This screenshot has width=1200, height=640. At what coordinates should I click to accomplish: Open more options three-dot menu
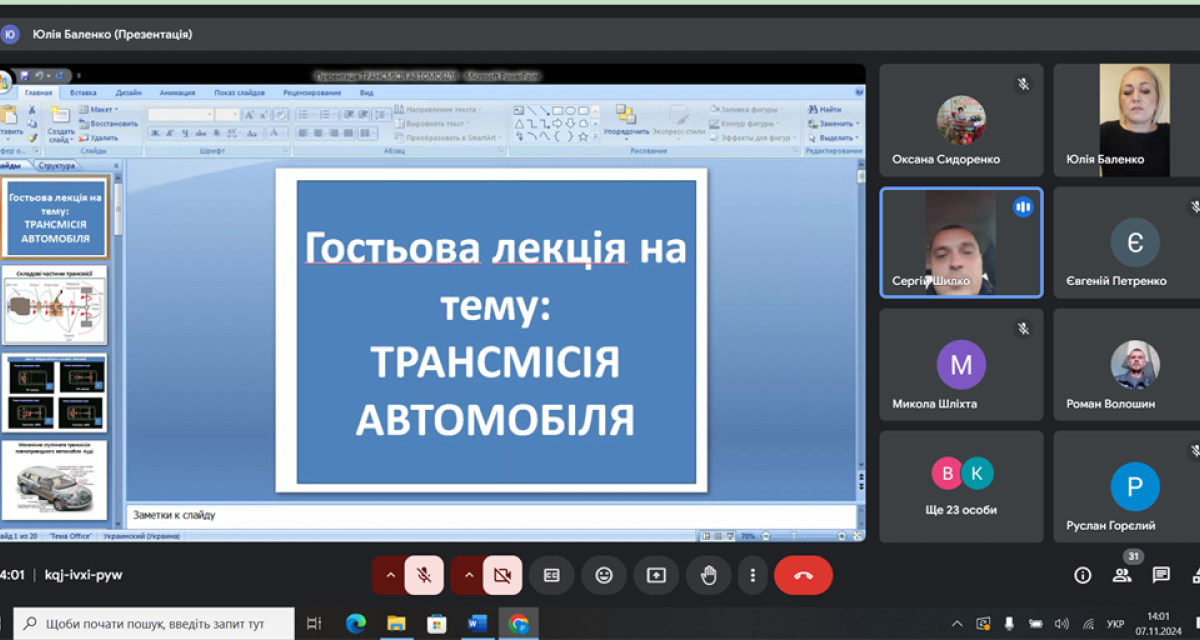pyautogui.click(x=752, y=575)
